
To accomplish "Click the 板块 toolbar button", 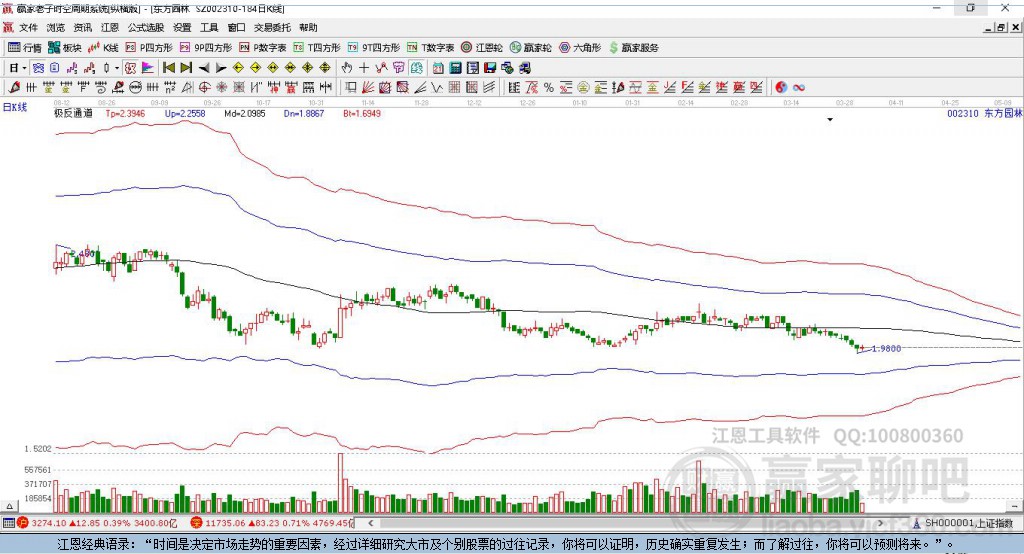I will [65, 48].
